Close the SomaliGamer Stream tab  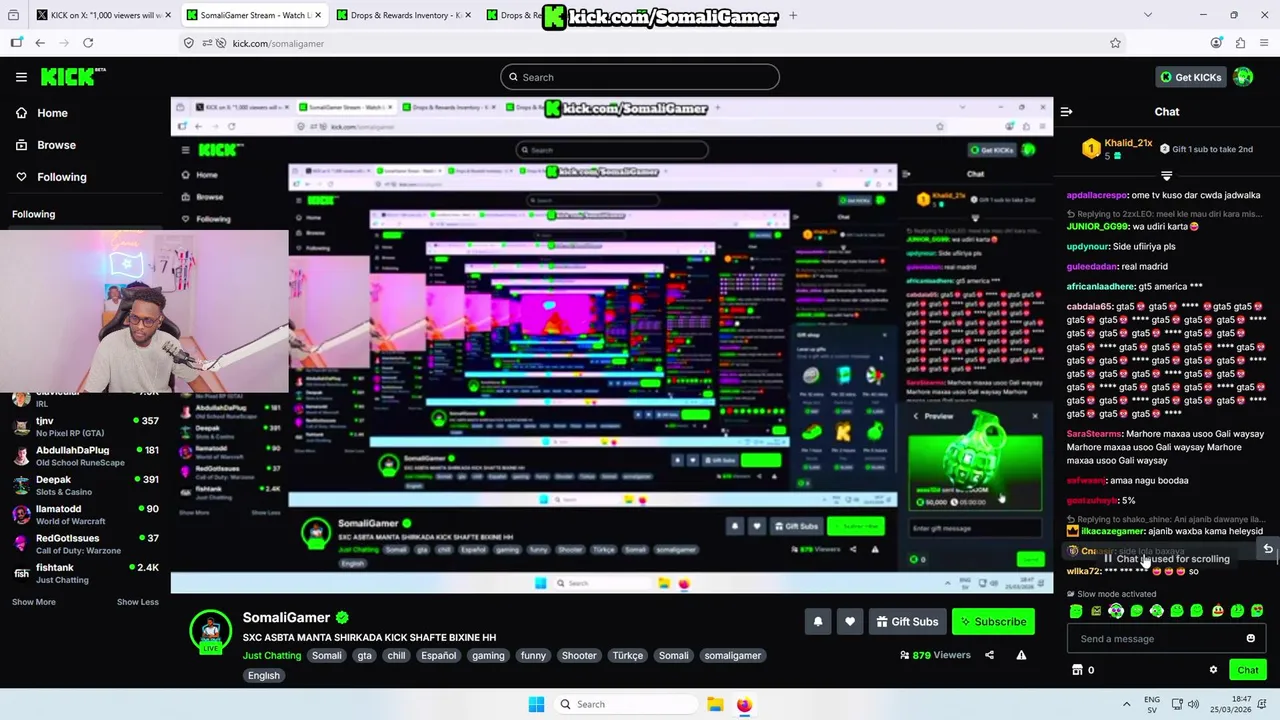(x=317, y=15)
